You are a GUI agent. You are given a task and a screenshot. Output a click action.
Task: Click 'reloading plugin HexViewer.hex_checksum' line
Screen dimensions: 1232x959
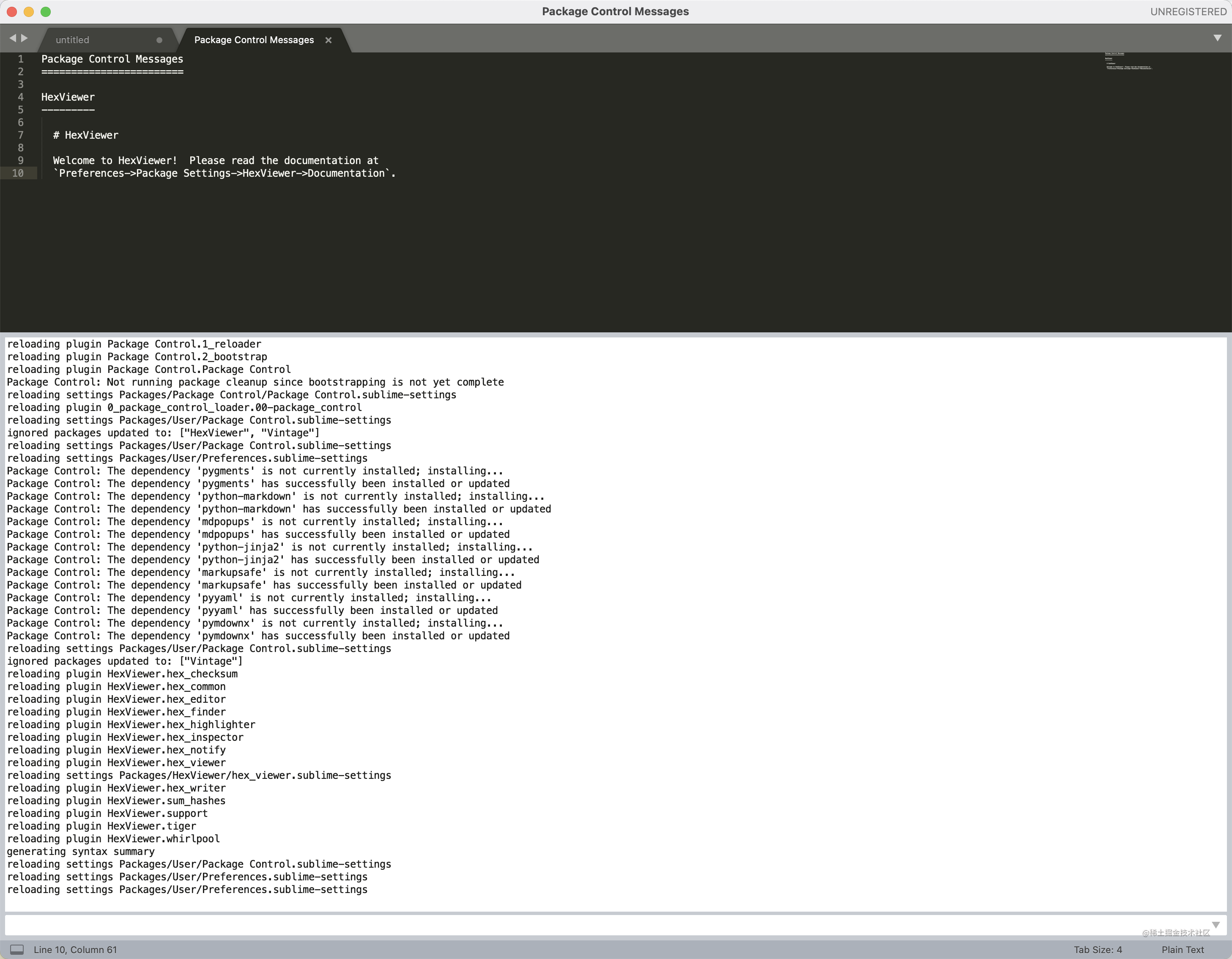[x=123, y=674]
